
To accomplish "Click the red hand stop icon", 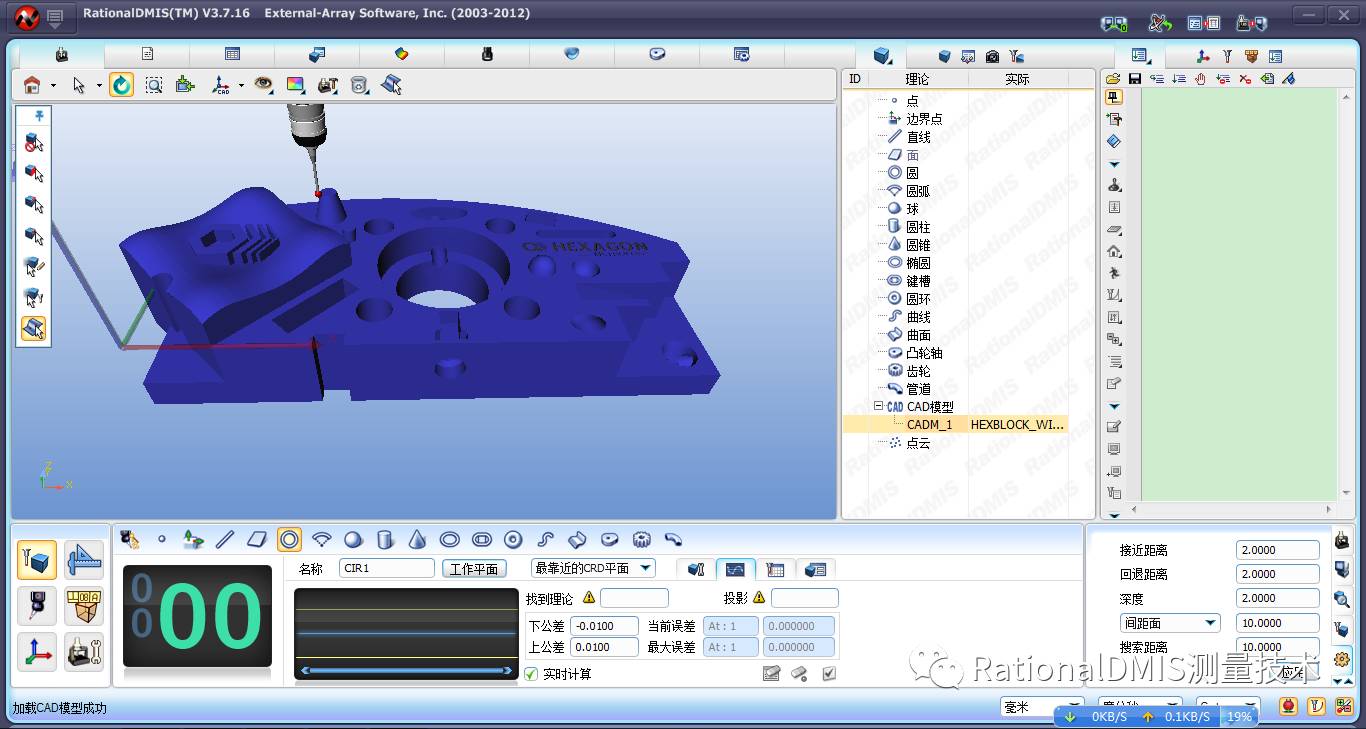I will tap(1200, 79).
